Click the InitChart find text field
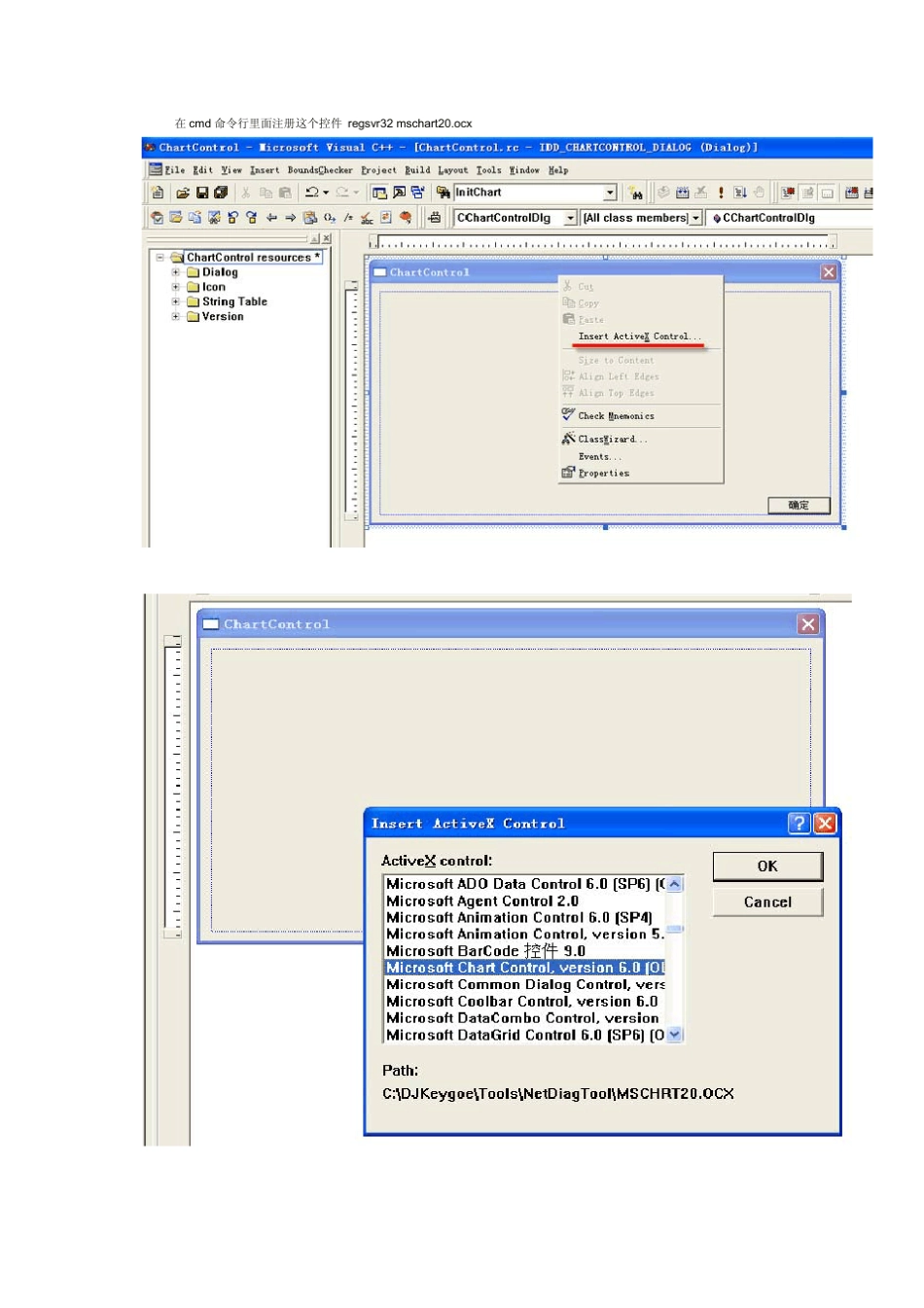Image resolution: width=924 pixels, height=1308 pixels. tap(528, 193)
